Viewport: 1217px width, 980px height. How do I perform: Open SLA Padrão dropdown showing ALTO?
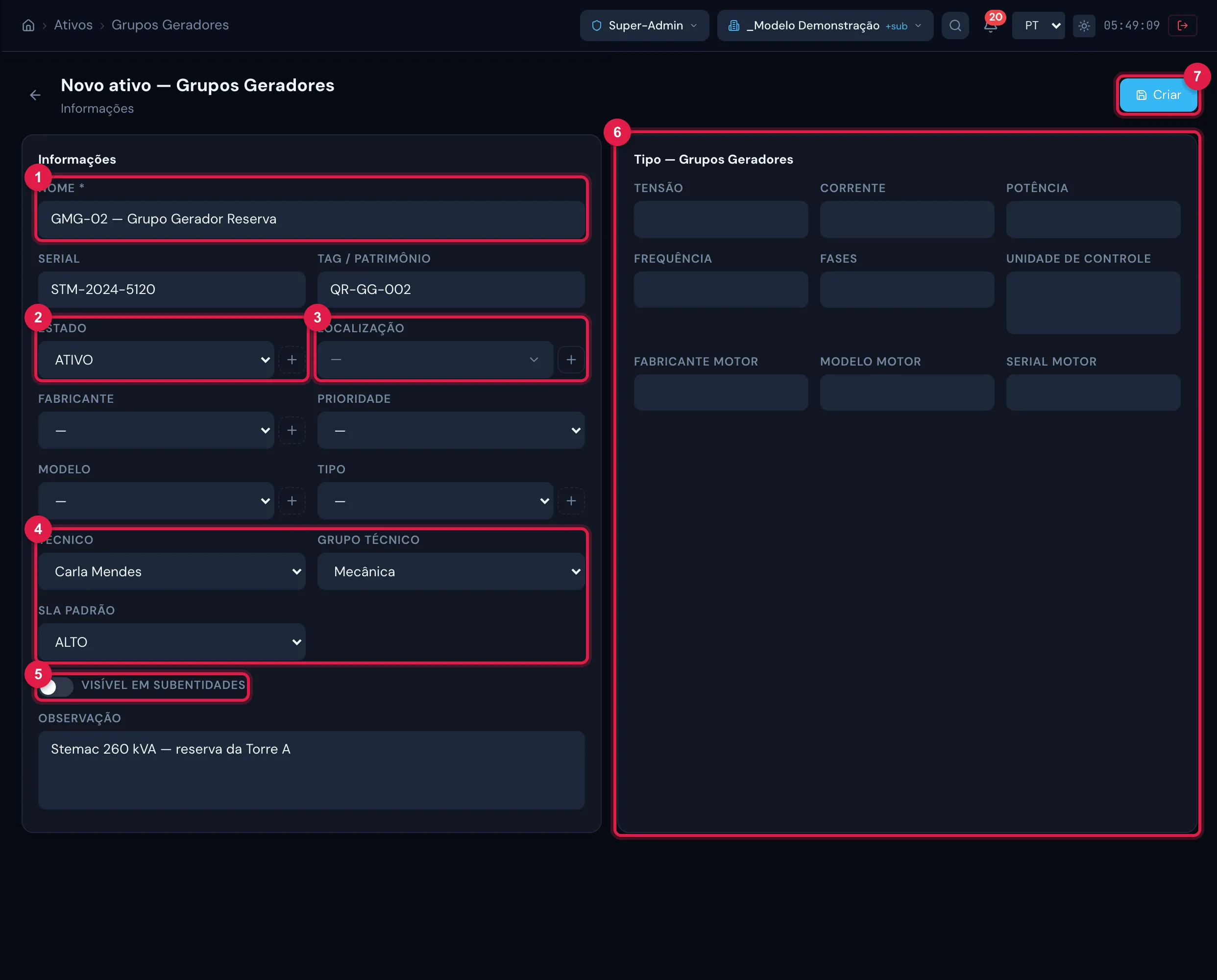click(x=171, y=642)
